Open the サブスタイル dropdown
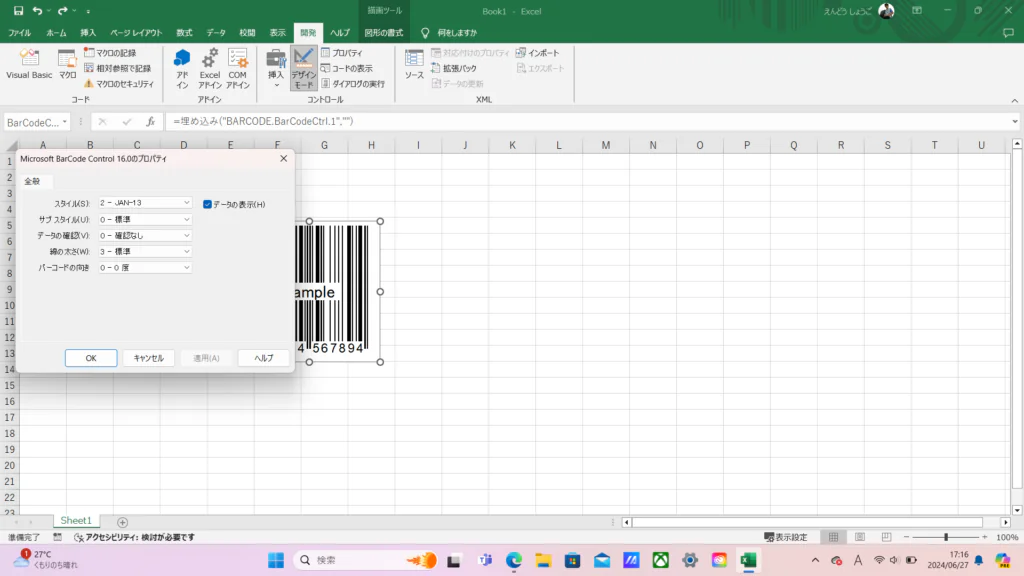 click(x=145, y=219)
